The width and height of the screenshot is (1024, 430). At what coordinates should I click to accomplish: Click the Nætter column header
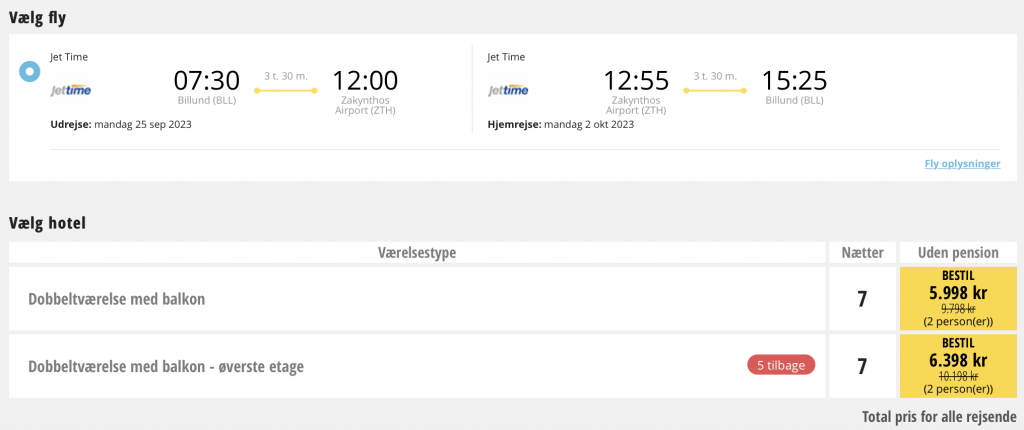click(863, 252)
